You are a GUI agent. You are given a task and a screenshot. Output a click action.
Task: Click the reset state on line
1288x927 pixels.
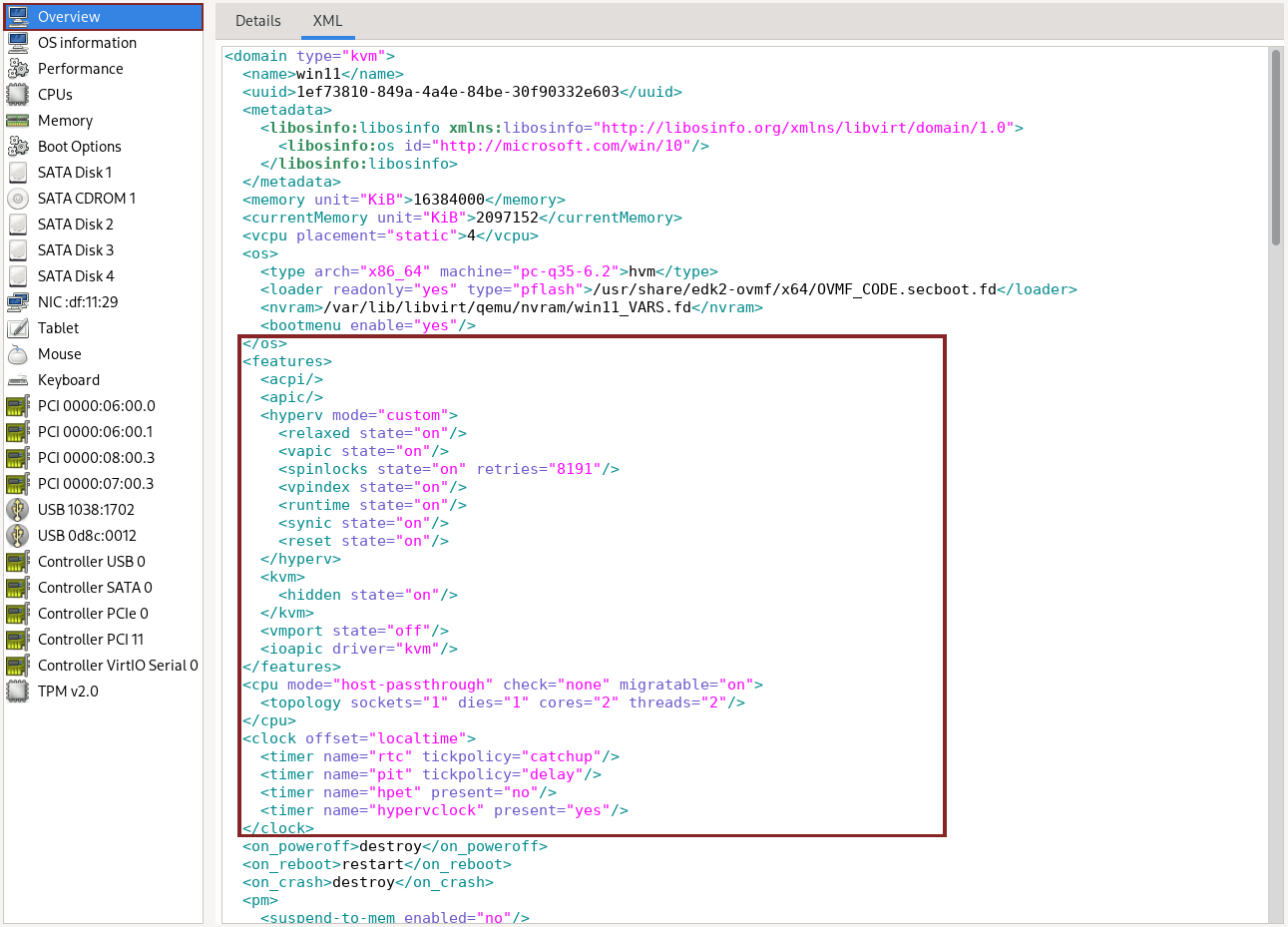pyautogui.click(x=363, y=541)
